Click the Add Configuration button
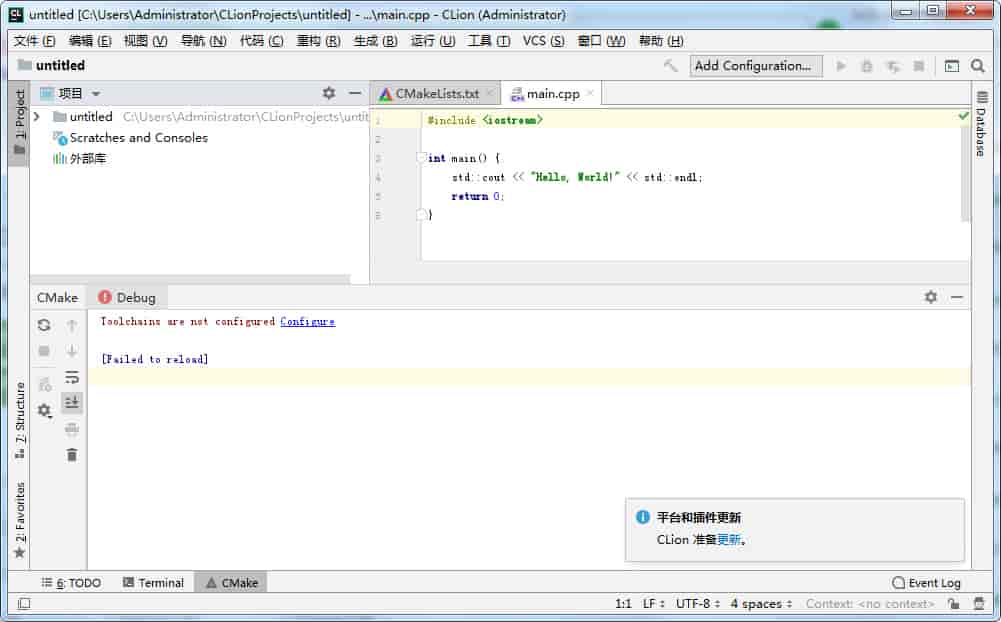The width and height of the screenshot is (1001, 622). pos(755,66)
